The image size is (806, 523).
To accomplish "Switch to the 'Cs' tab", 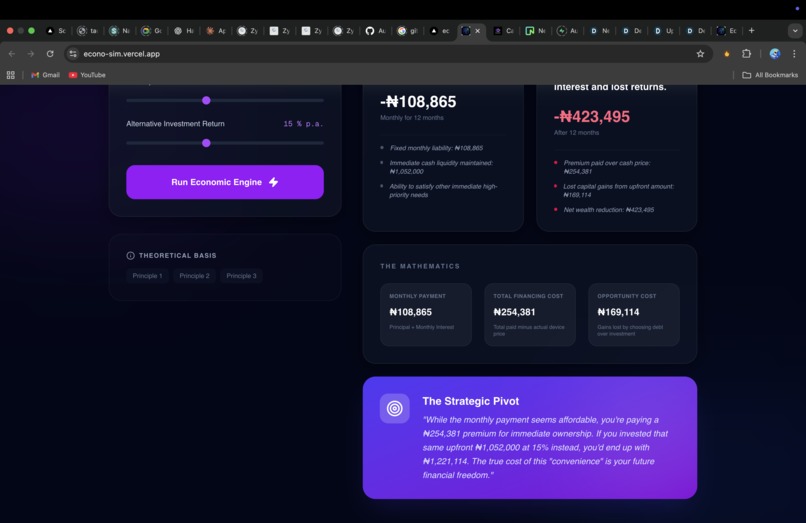I will click(x=503, y=31).
